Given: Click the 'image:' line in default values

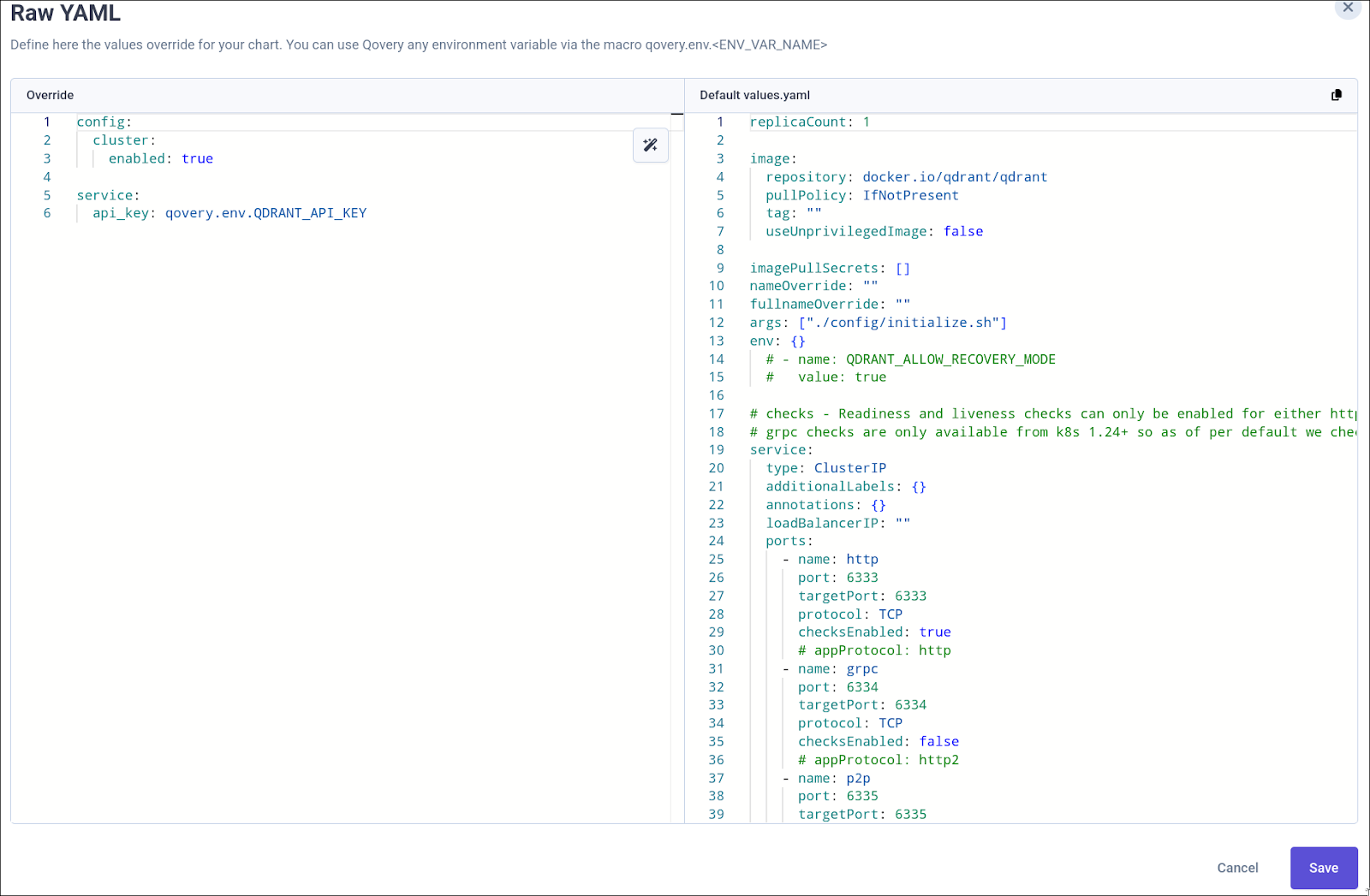Looking at the screenshot, I should tap(773, 159).
